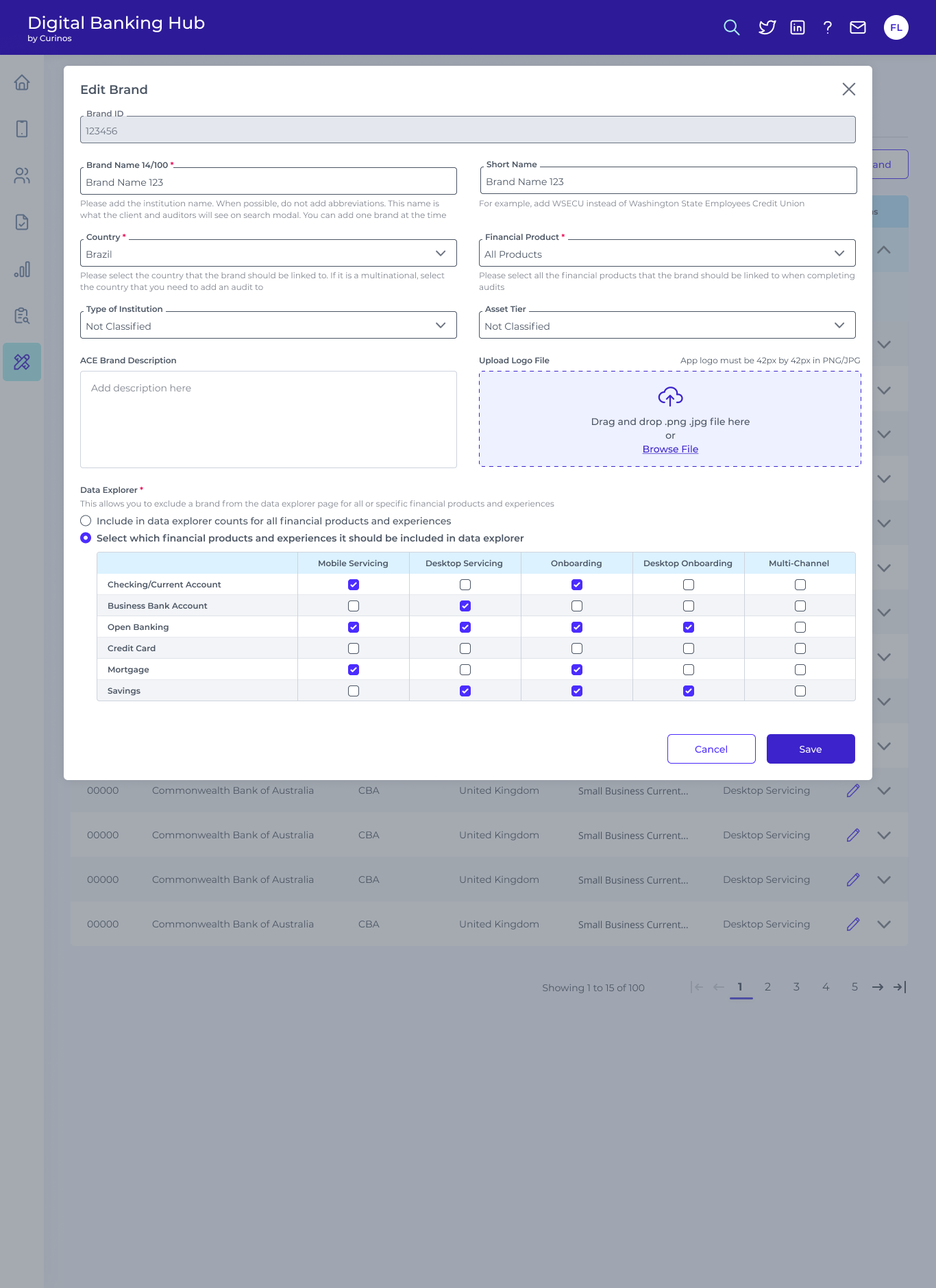Open the document checkmark sidebar icon
The width and height of the screenshot is (936, 1288).
[22, 222]
